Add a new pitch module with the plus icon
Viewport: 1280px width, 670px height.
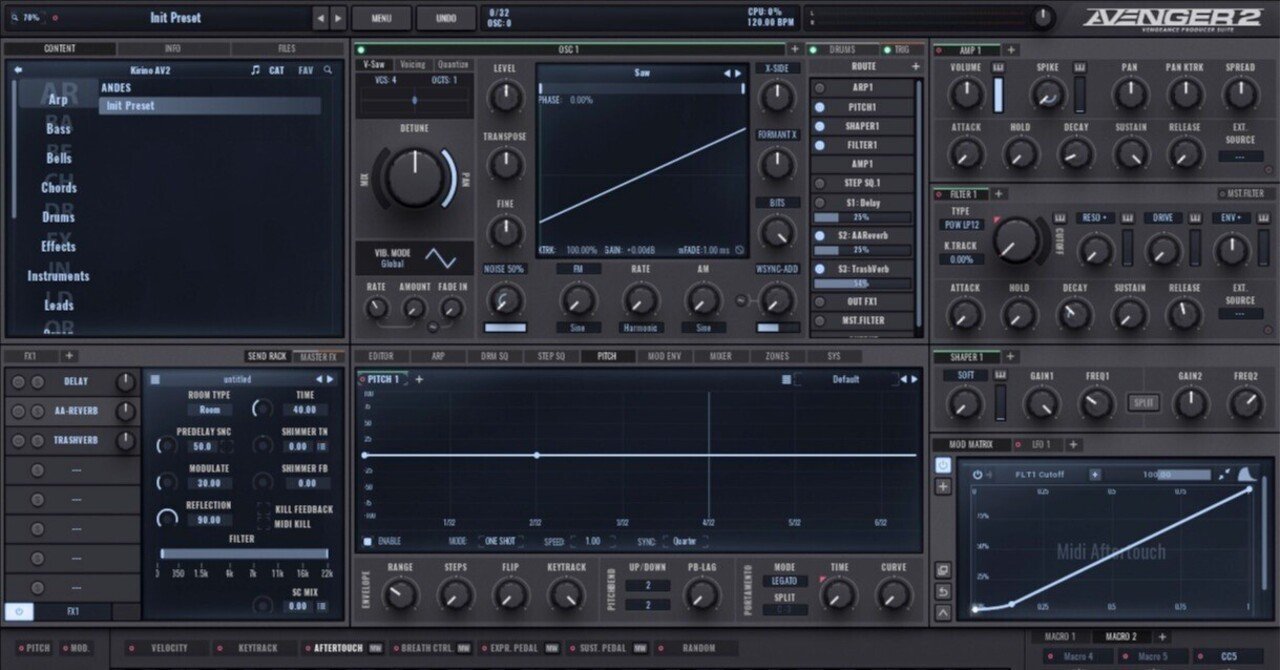coord(420,380)
